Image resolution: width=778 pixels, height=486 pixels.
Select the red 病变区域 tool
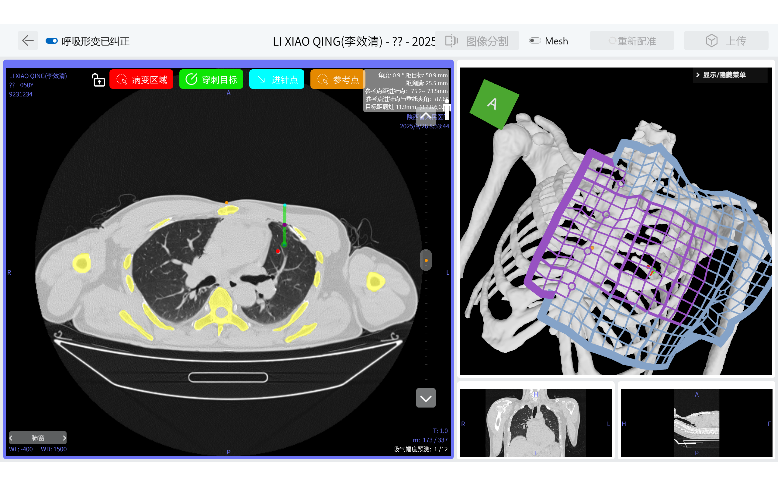coord(141,80)
